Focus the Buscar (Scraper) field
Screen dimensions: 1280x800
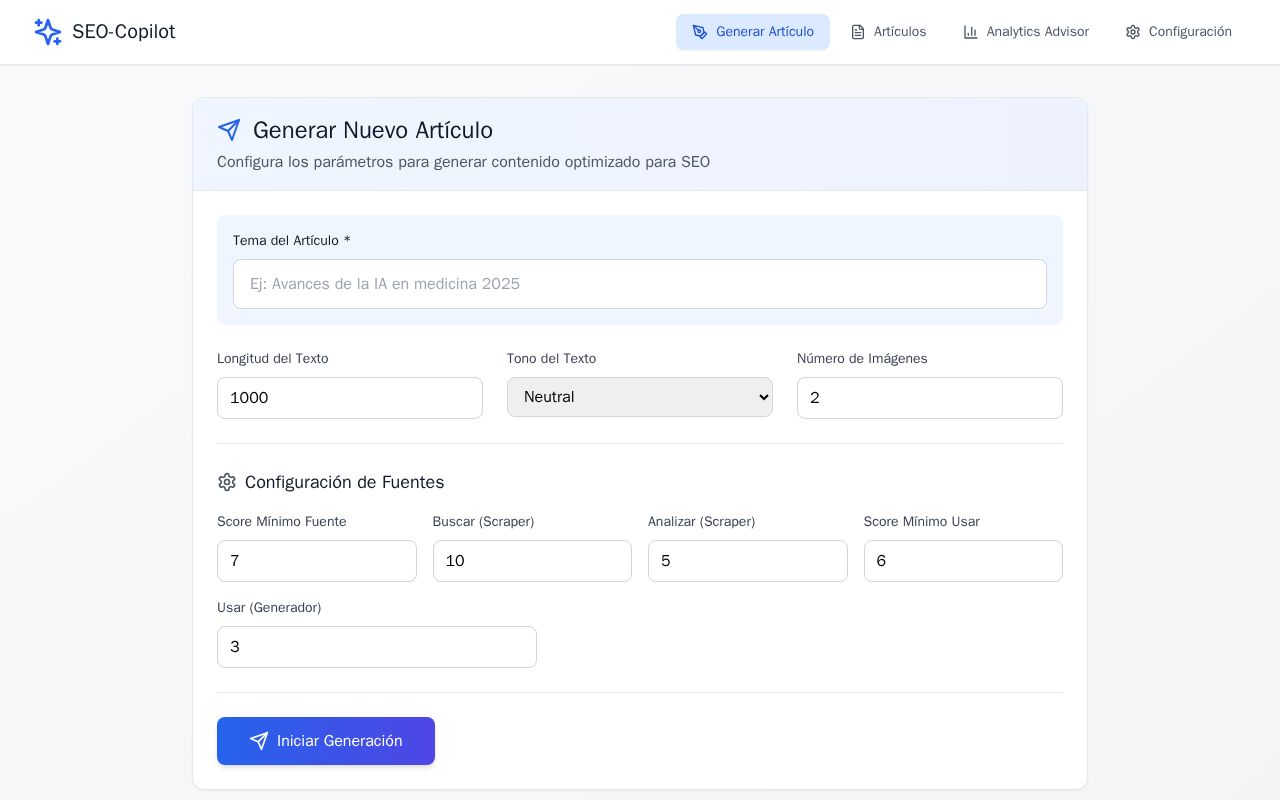point(532,561)
